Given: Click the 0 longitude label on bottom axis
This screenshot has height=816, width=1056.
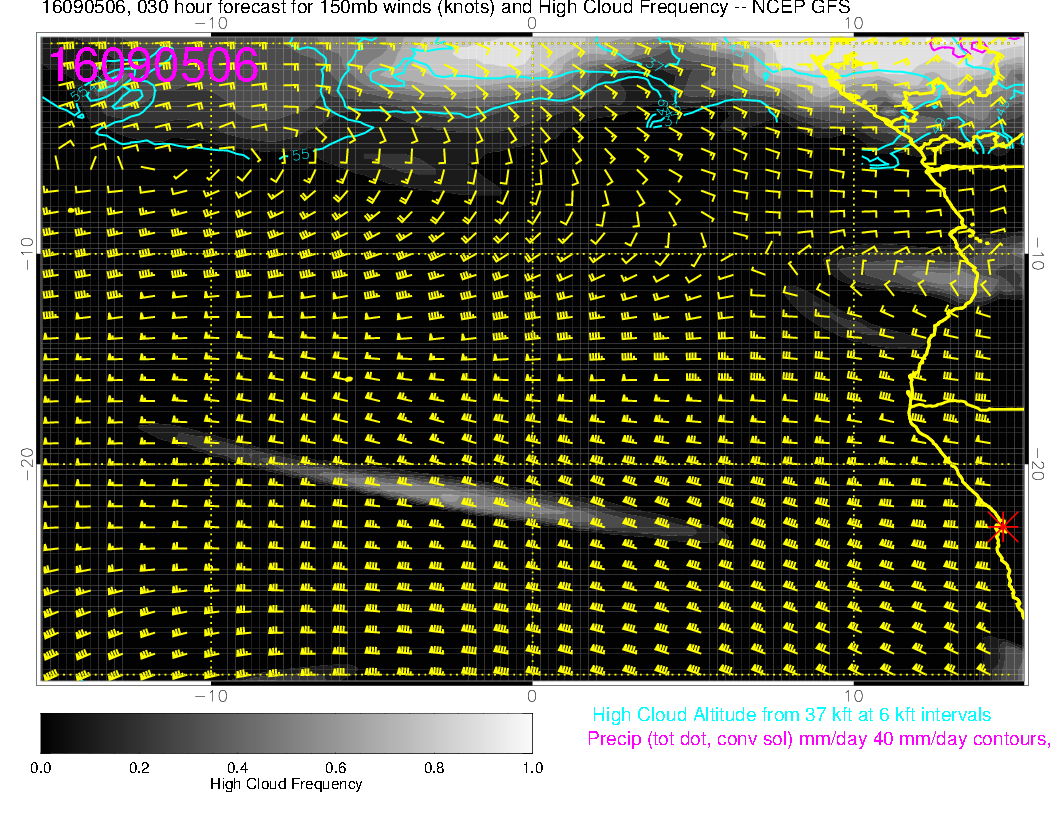Looking at the screenshot, I should tap(533, 695).
